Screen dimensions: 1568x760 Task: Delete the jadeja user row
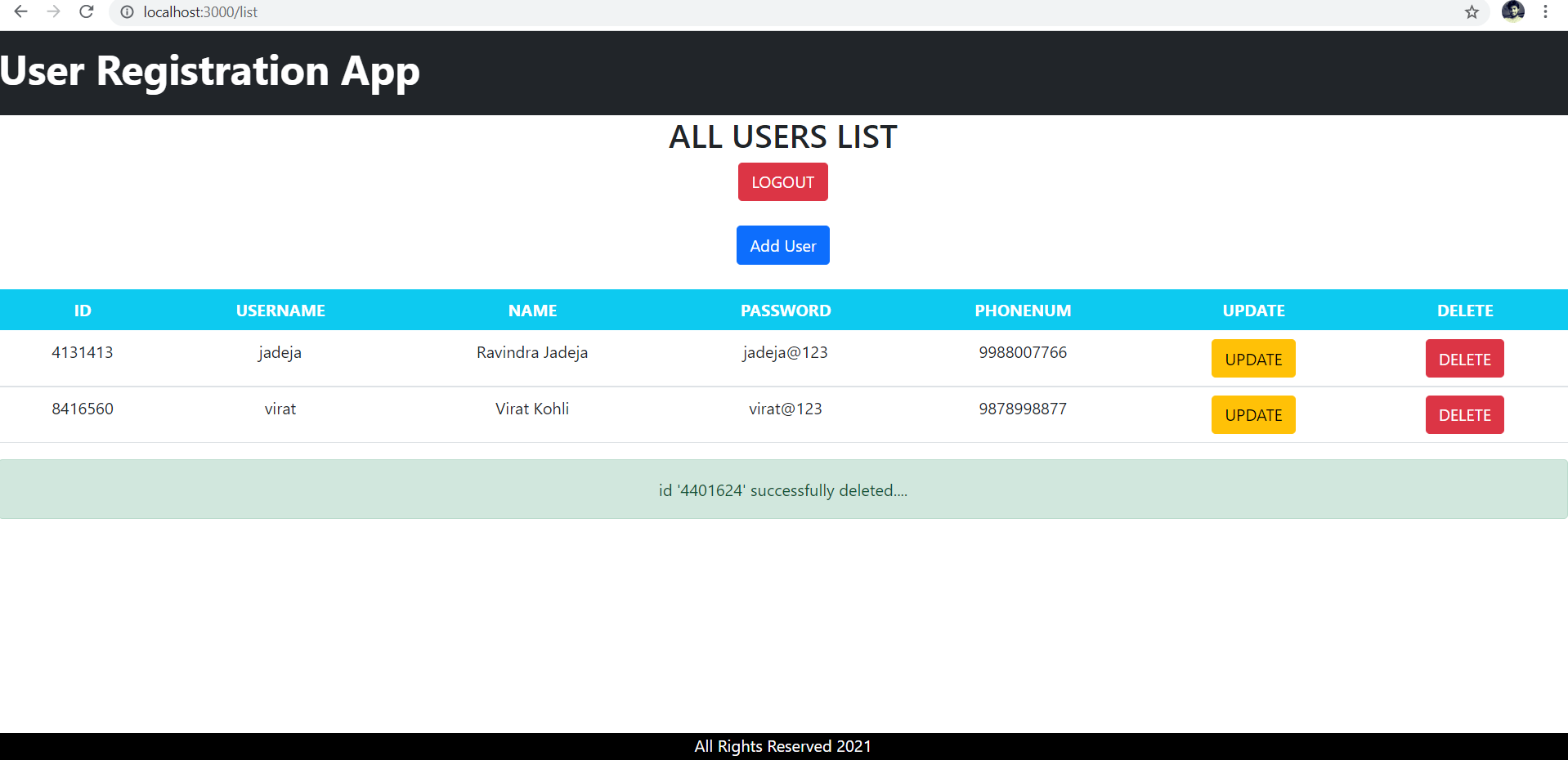click(1464, 359)
